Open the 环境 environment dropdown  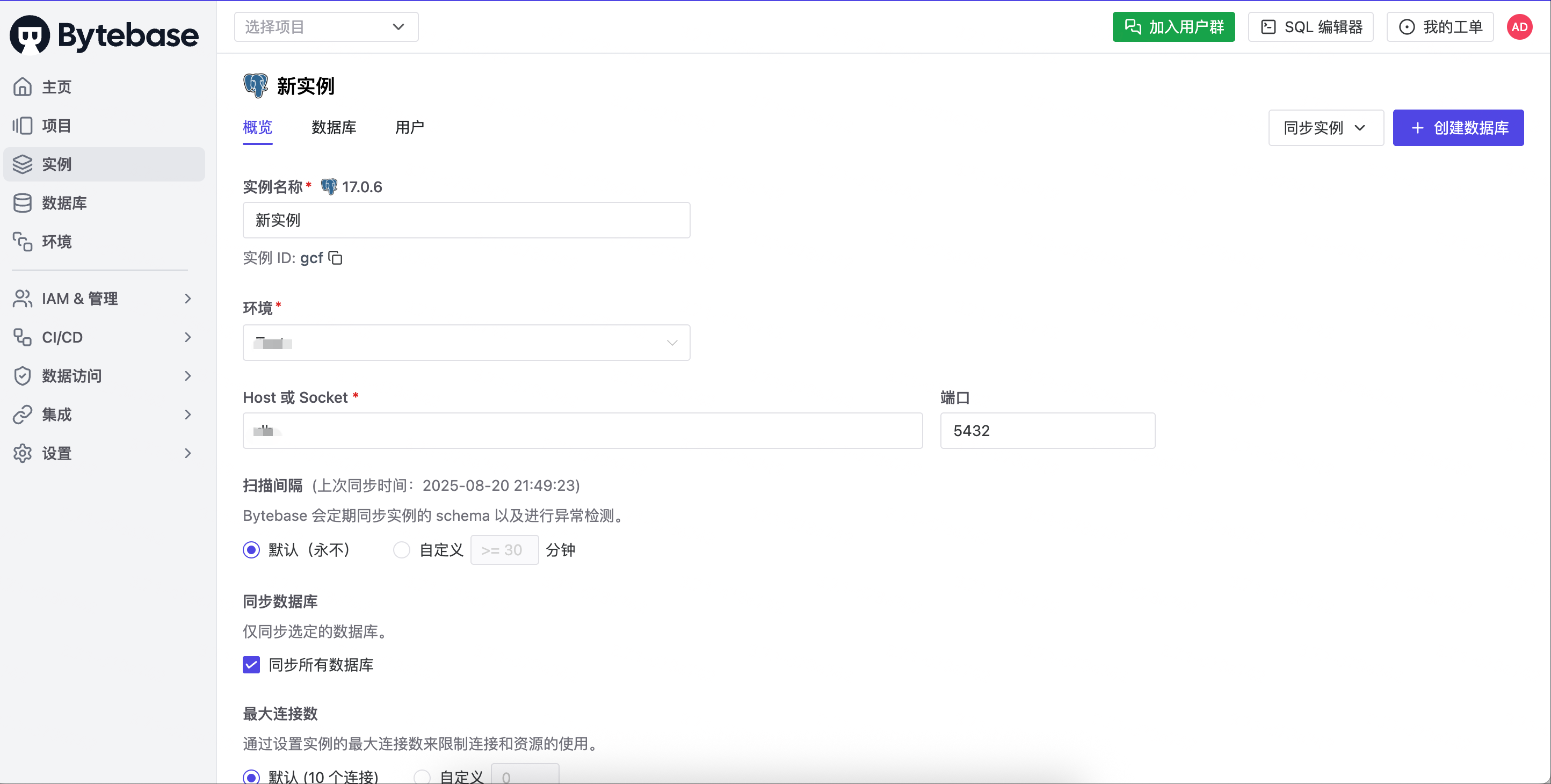[466, 343]
